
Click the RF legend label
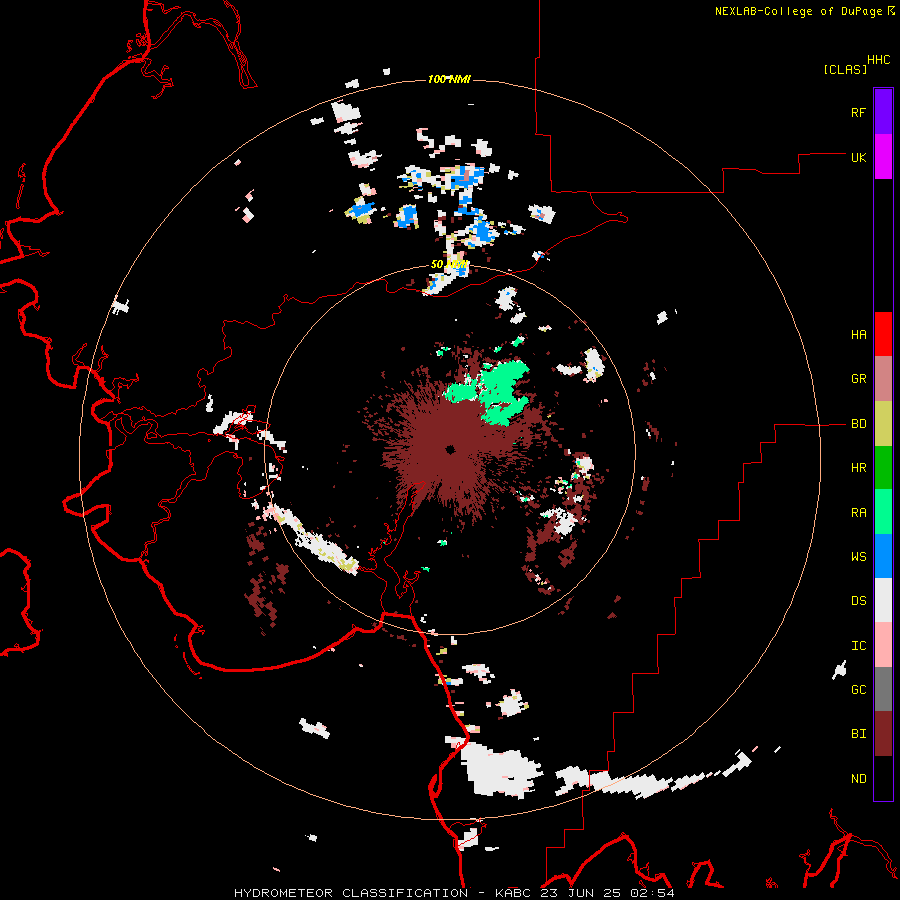click(858, 112)
